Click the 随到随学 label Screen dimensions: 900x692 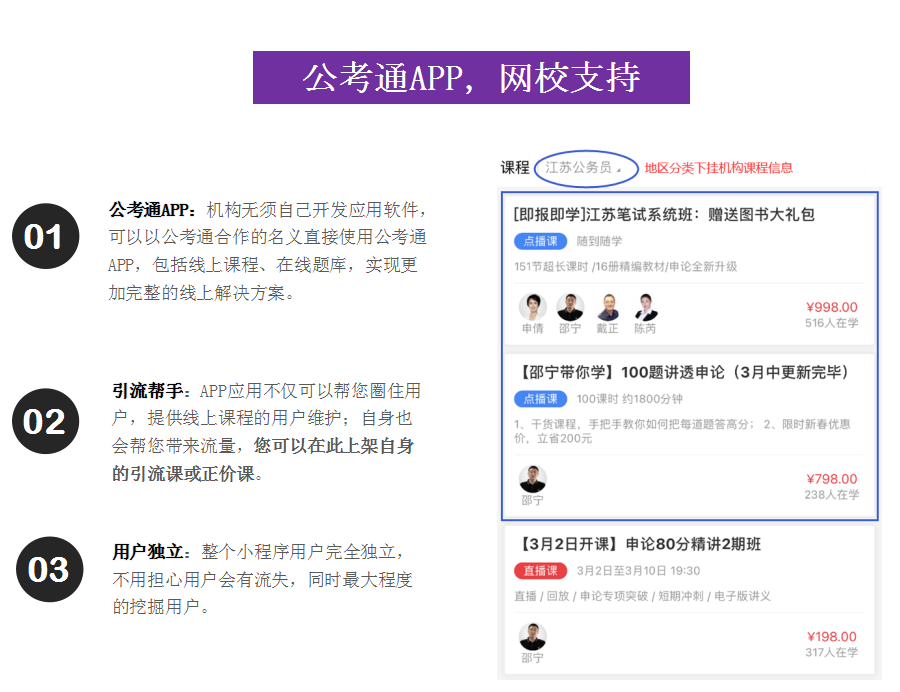[599, 241]
